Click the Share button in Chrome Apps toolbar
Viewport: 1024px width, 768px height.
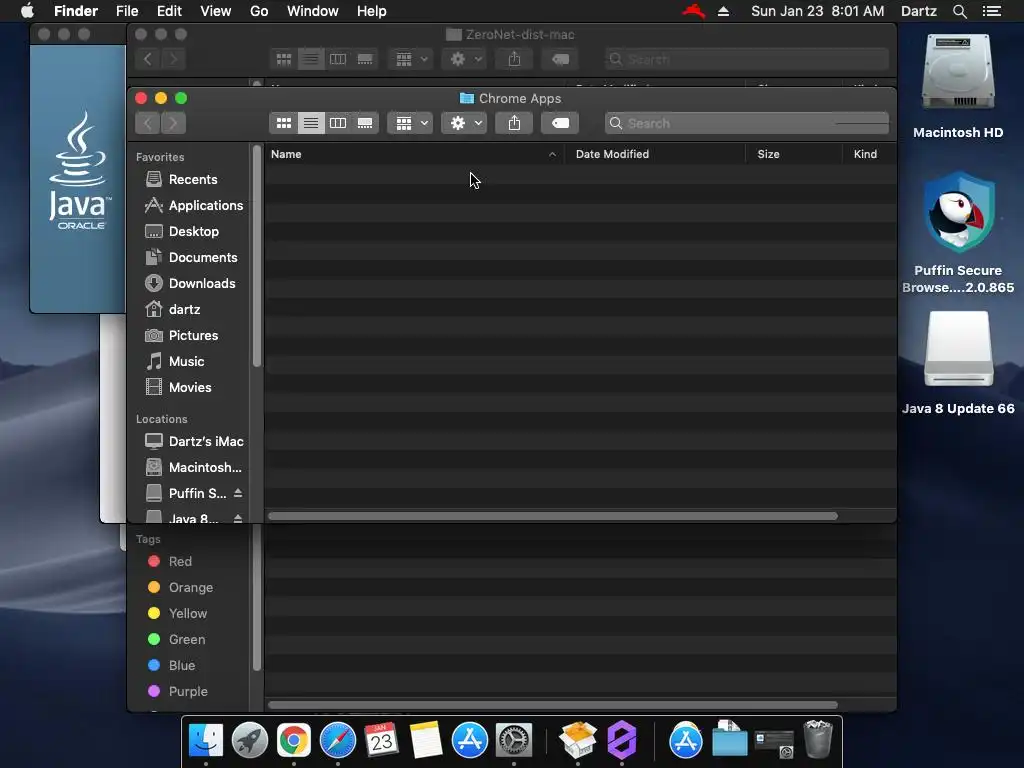[515, 123]
